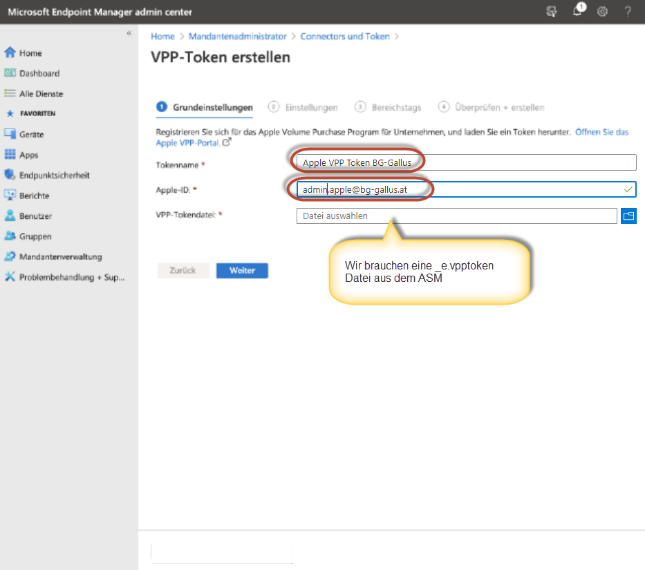This screenshot has height=570, width=645.
Task: Open Geräte in the sidebar
Action: coord(31,134)
